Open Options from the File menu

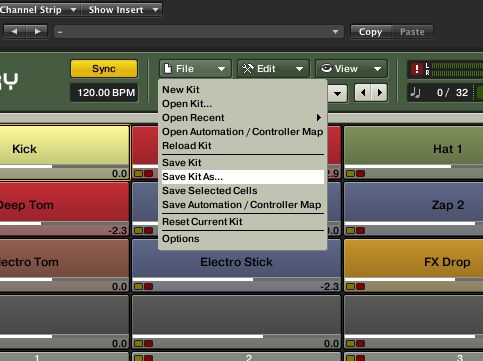point(242,239)
